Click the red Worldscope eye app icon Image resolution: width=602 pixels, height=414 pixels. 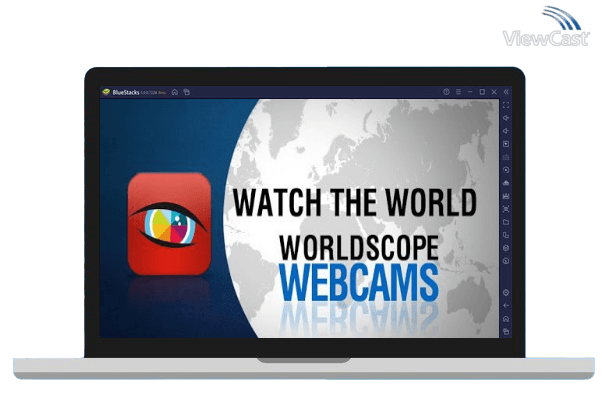click(169, 224)
